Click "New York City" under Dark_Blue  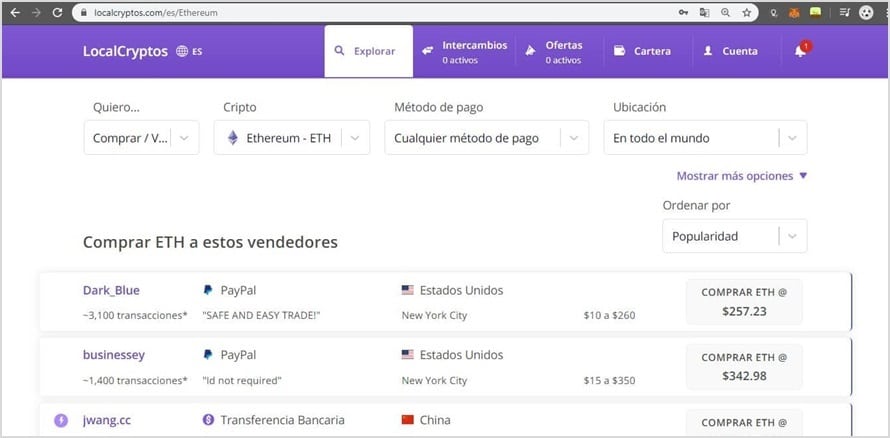point(434,315)
